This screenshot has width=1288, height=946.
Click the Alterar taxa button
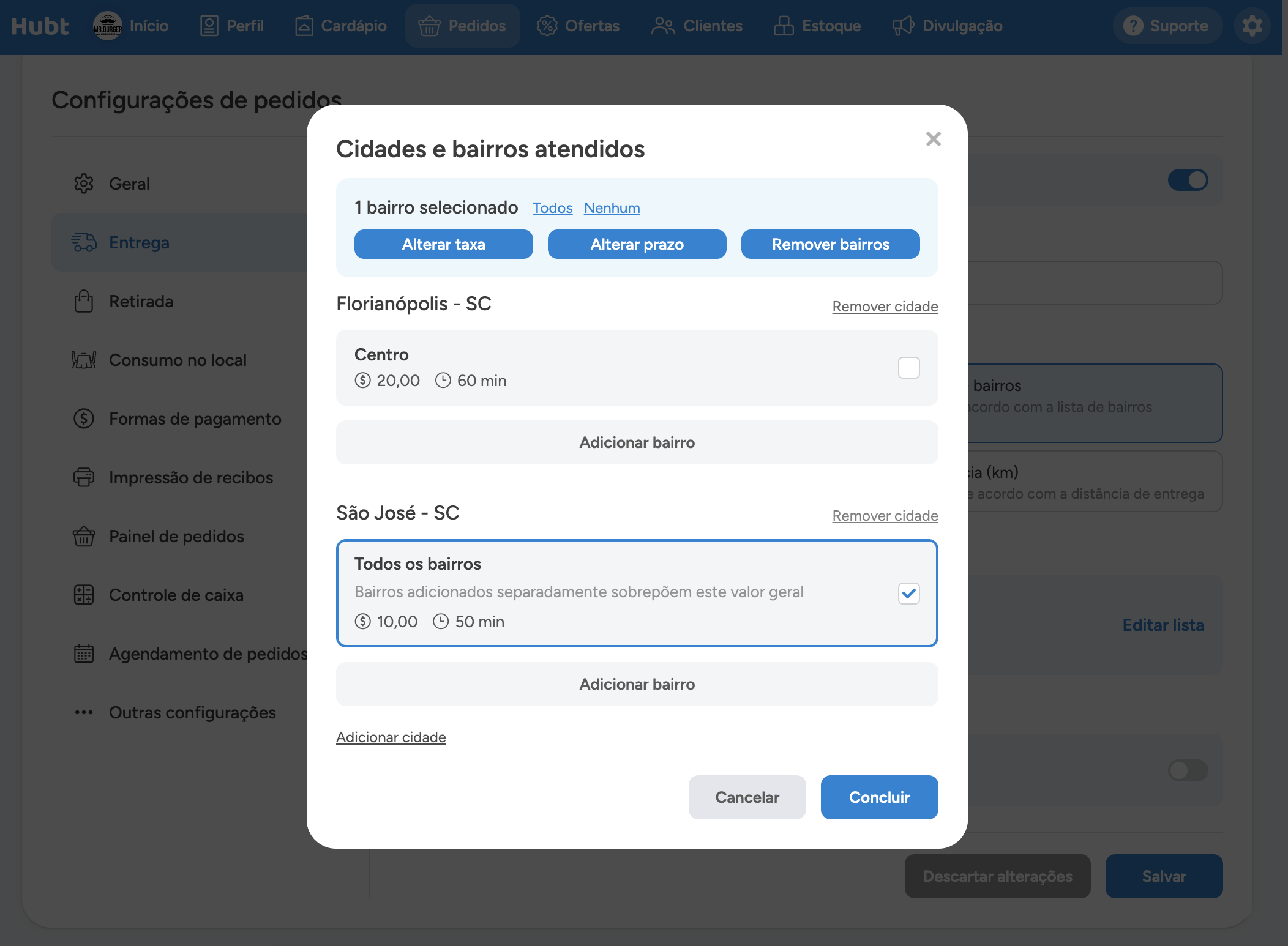444,244
